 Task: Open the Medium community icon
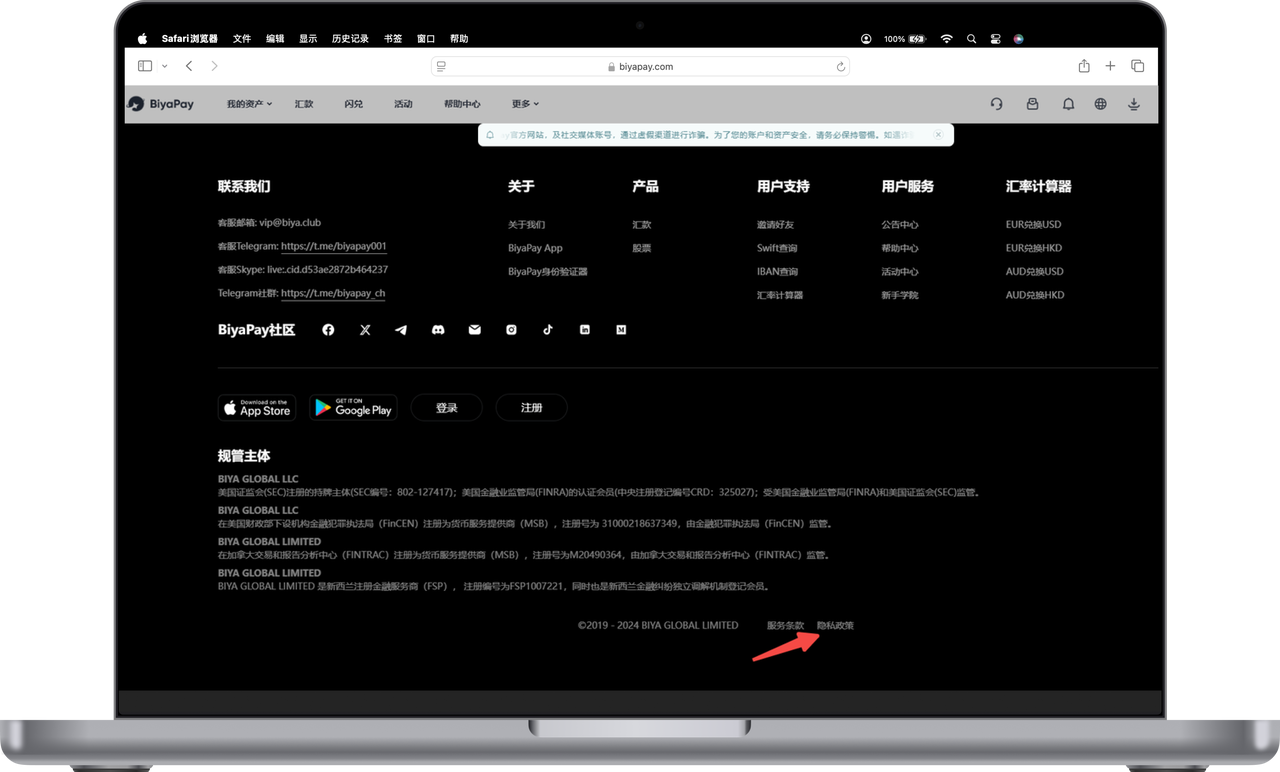click(621, 330)
